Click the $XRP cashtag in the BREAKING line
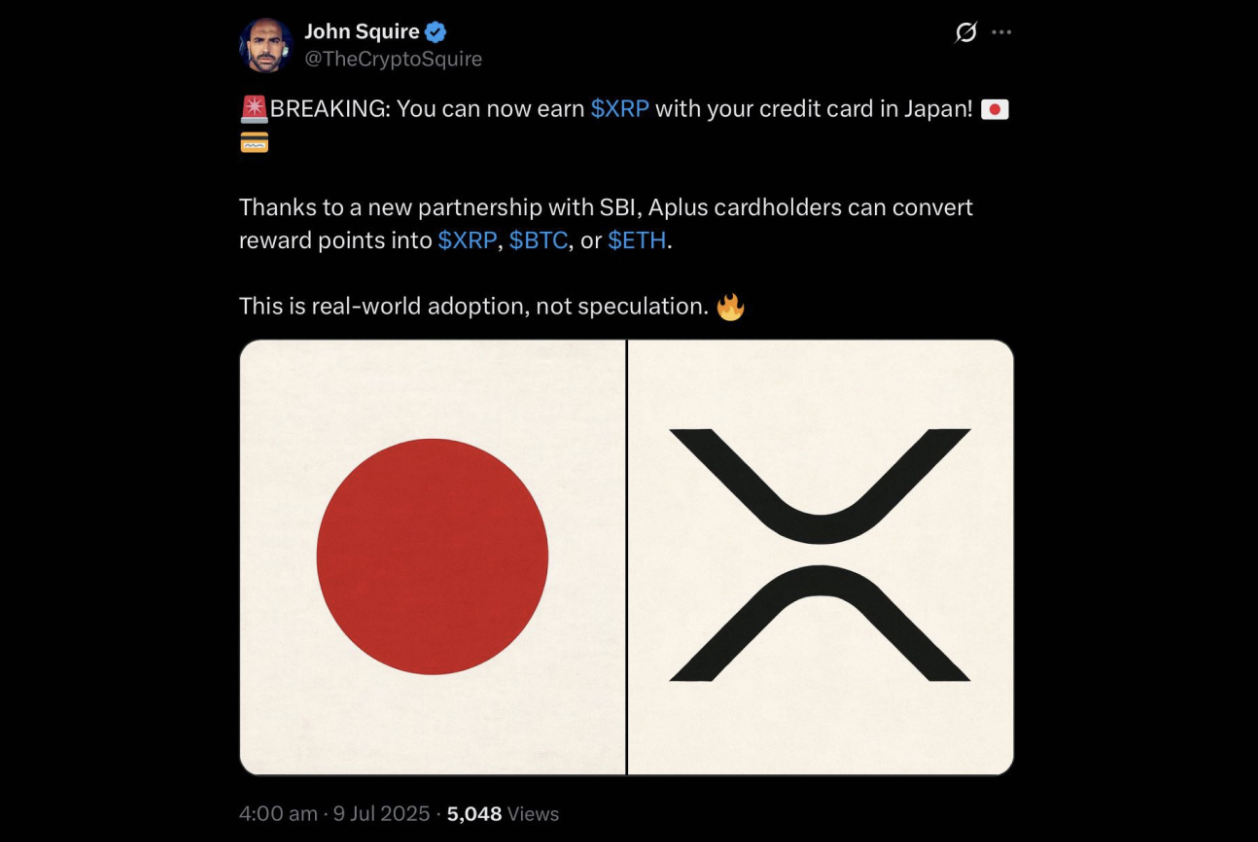Viewport: 1258px width, 842px height. [x=620, y=109]
